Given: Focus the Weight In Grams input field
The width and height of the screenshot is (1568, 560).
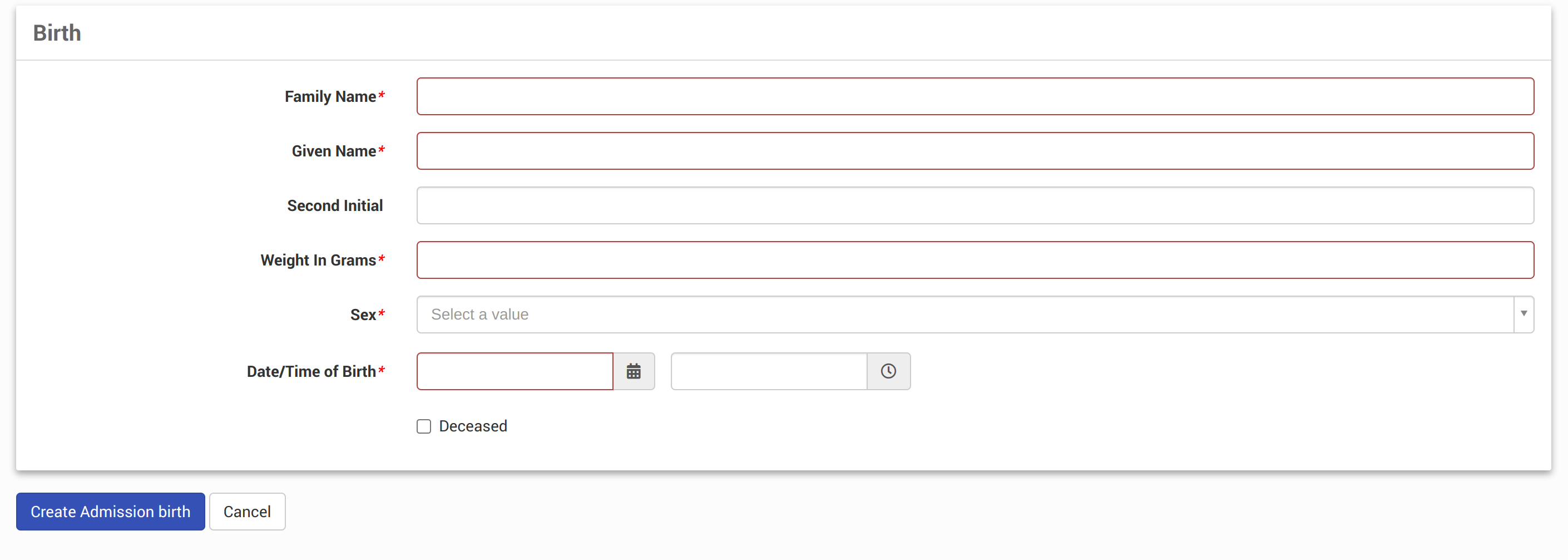Looking at the screenshot, I should tap(975, 260).
